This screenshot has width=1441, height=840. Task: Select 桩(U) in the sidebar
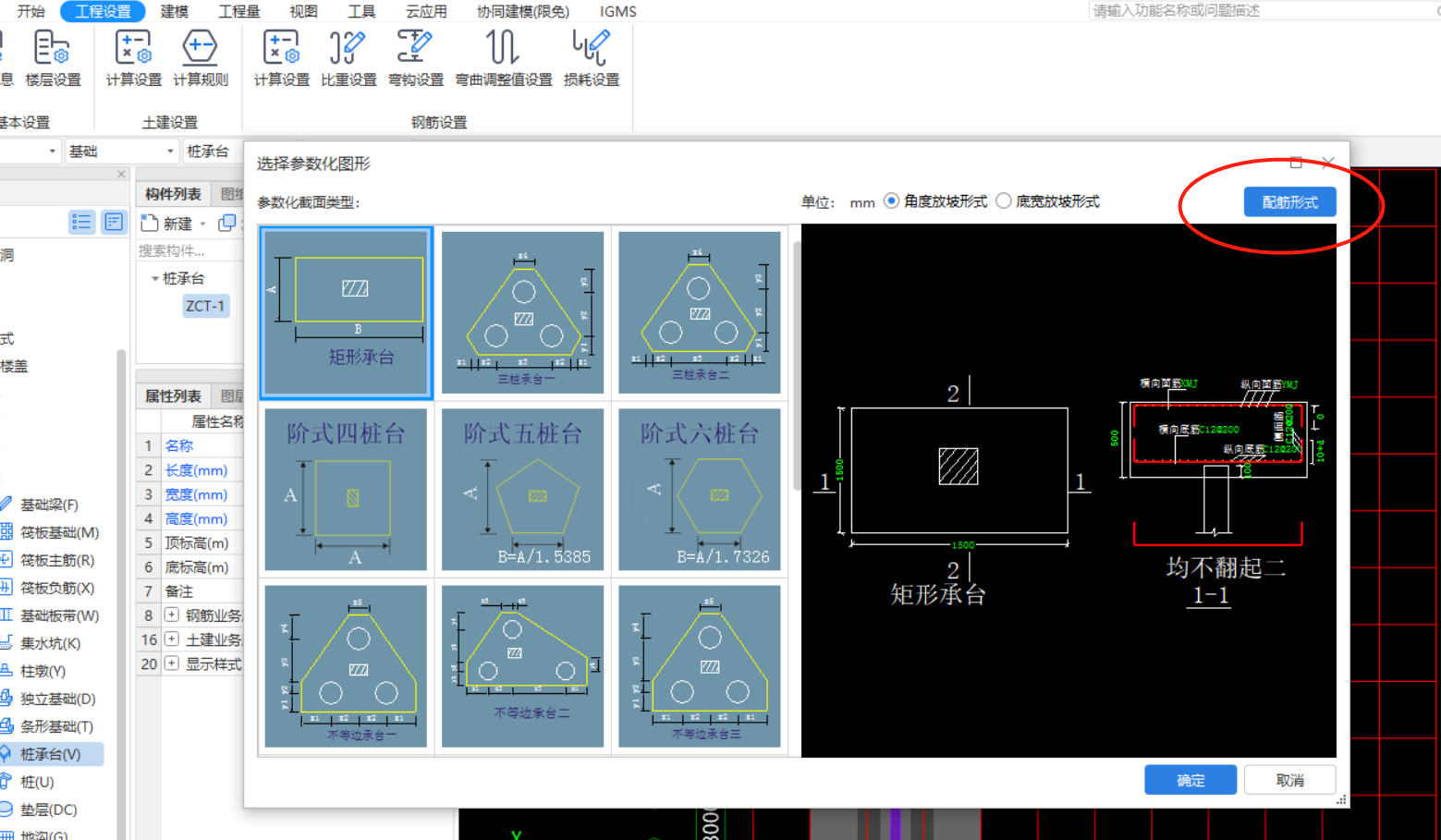click(x=37, y=782)
